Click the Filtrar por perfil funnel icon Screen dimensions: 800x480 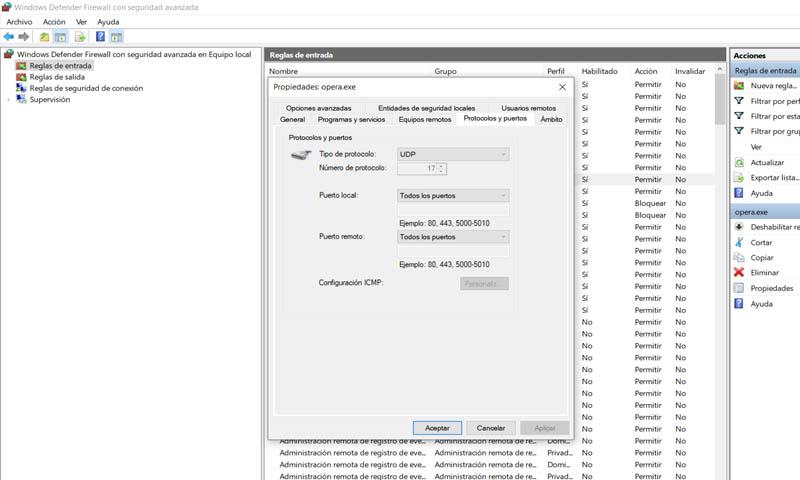tap(739, 101)
